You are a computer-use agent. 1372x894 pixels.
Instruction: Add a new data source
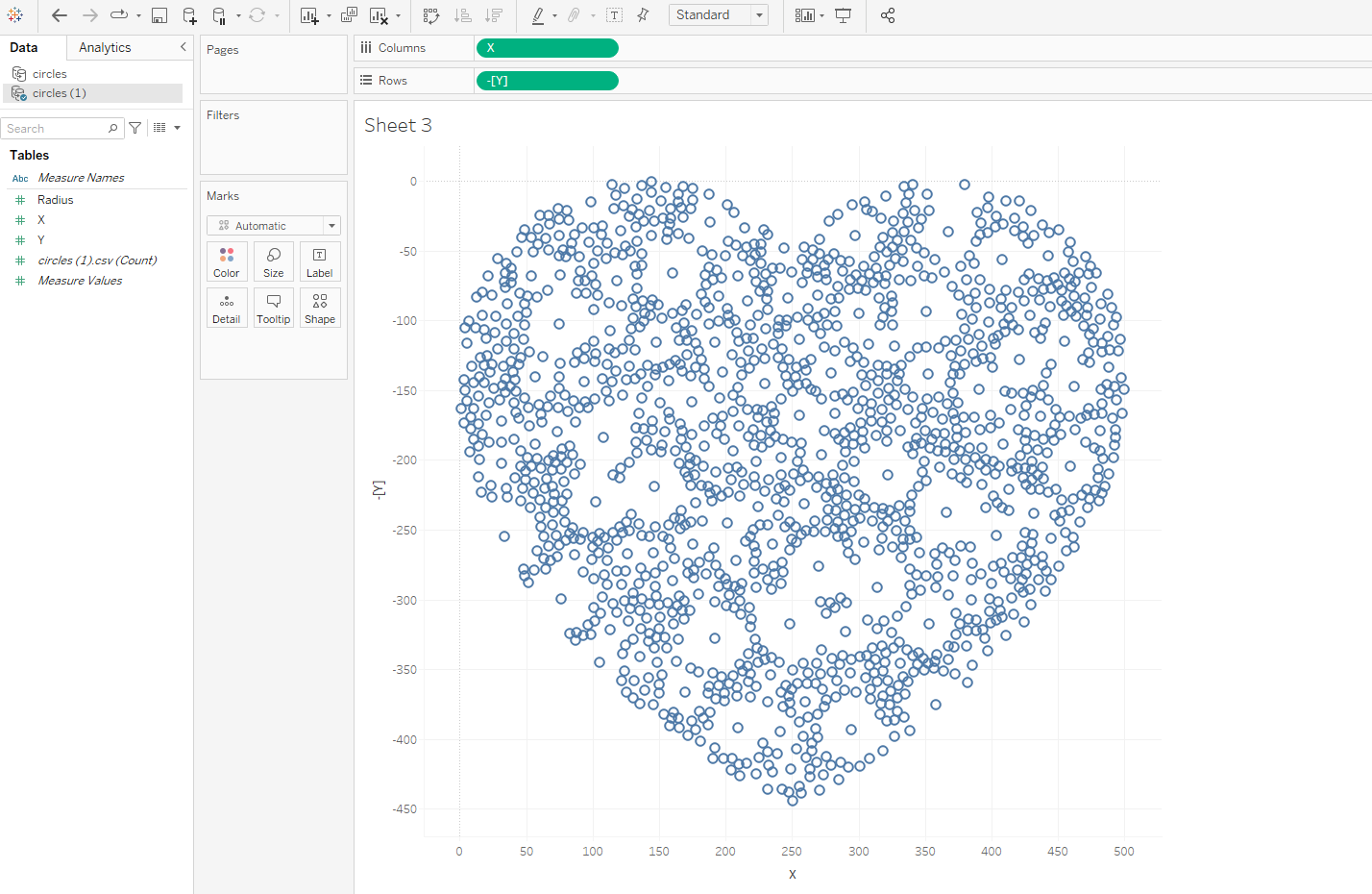point(189,15)
